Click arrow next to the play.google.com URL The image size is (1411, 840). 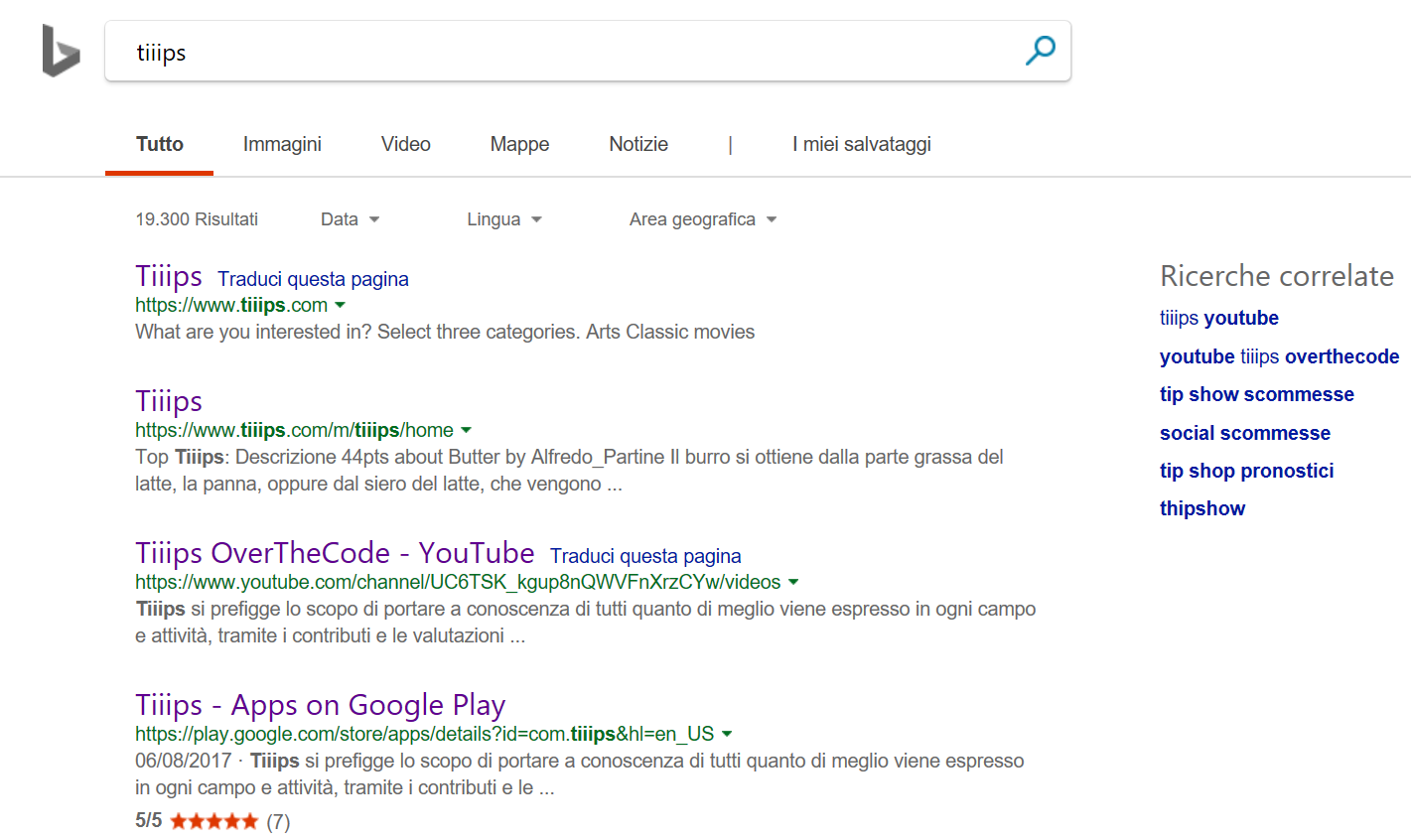[727, 734]
